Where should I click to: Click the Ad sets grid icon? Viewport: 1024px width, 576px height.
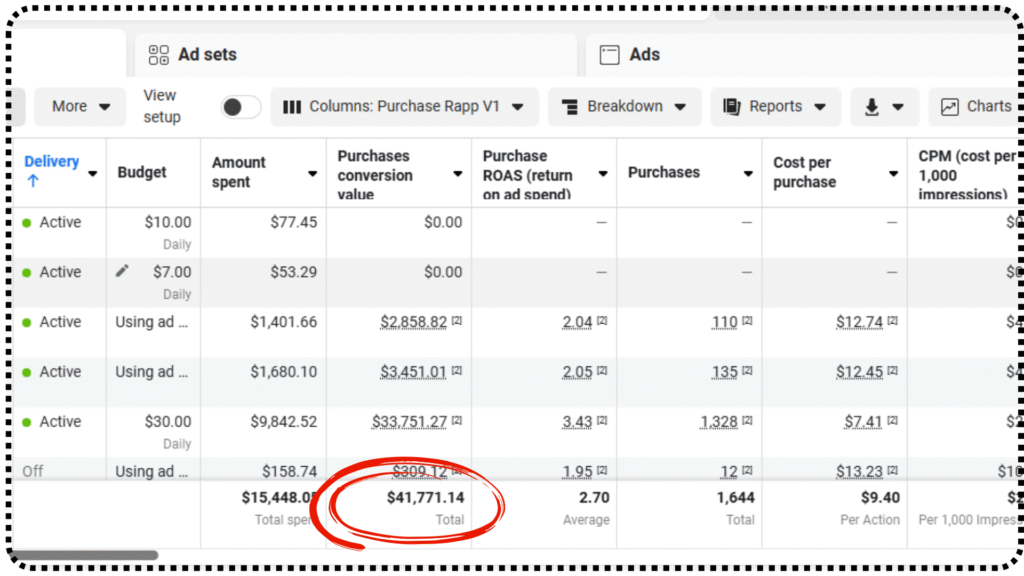click(158, 55)
